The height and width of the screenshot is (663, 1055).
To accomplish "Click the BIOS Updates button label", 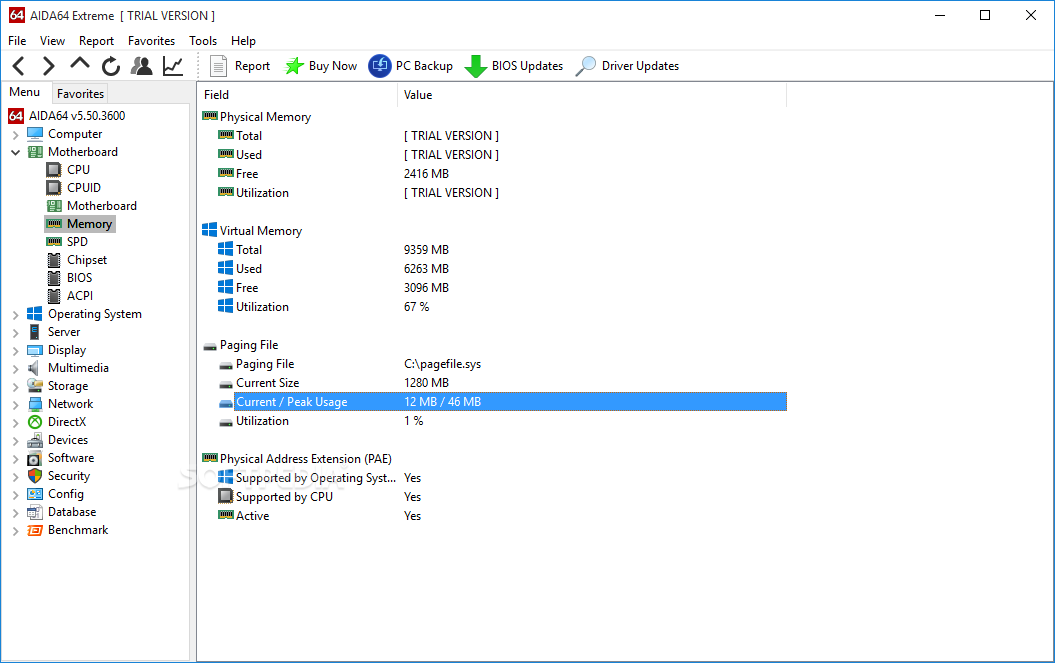I will pyautogui.click(x=527, y=66).
